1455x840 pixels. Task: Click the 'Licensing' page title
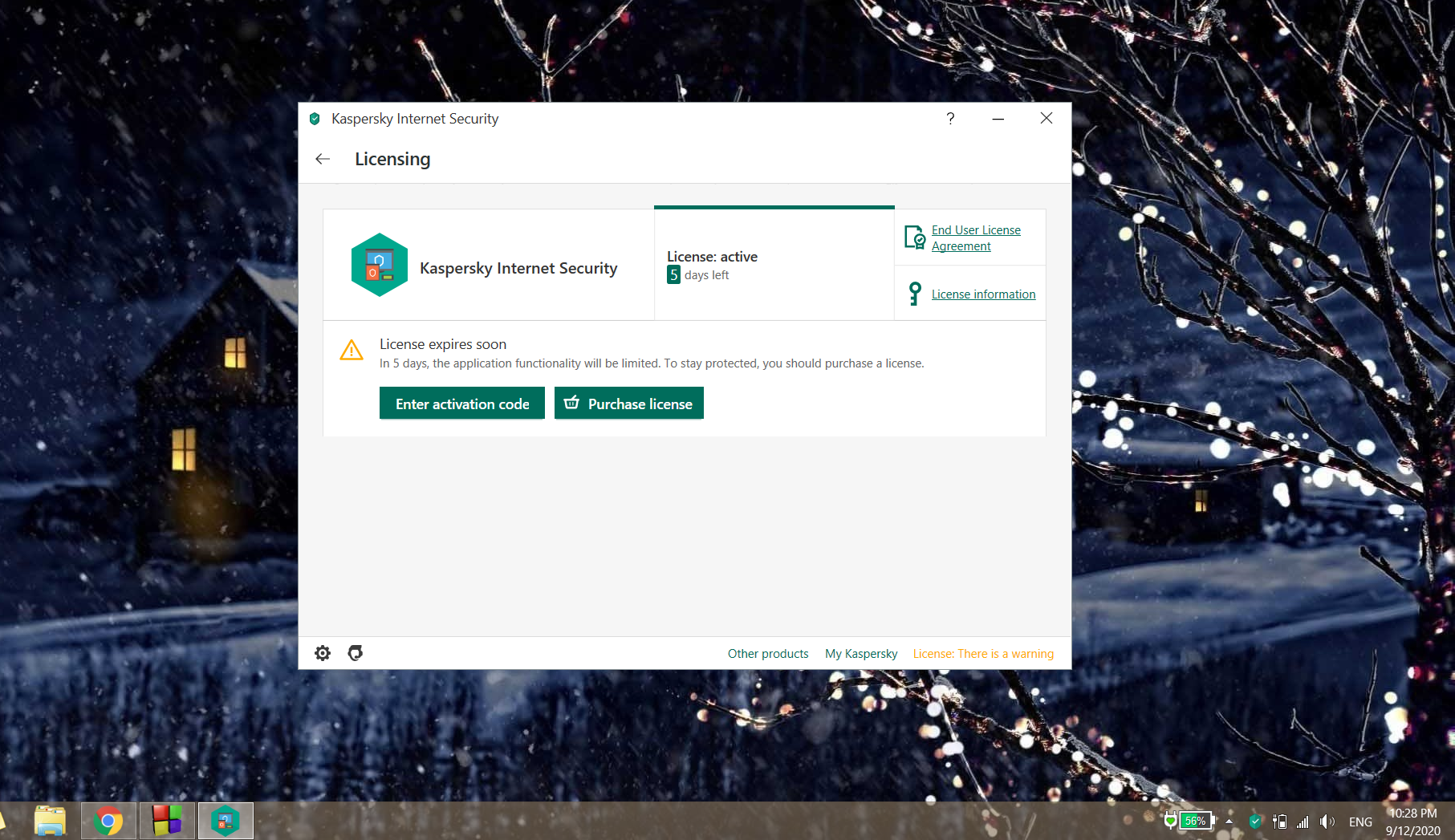[x=392, y=159]
